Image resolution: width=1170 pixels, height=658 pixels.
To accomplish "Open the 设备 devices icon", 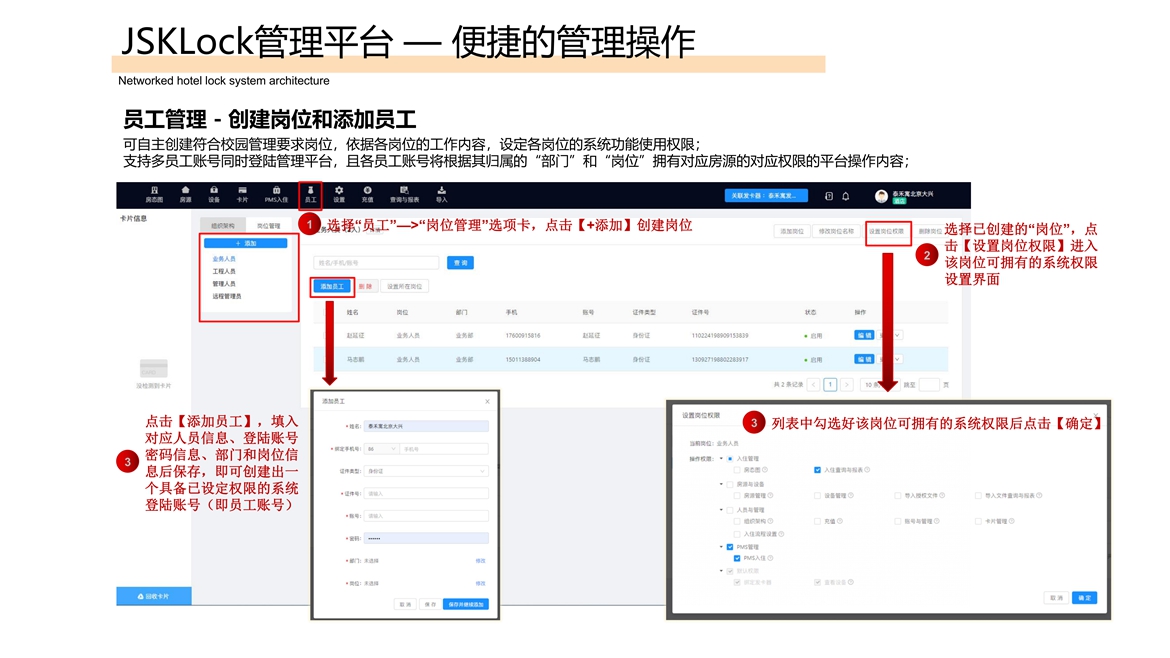I will click(x=214, y=194).
